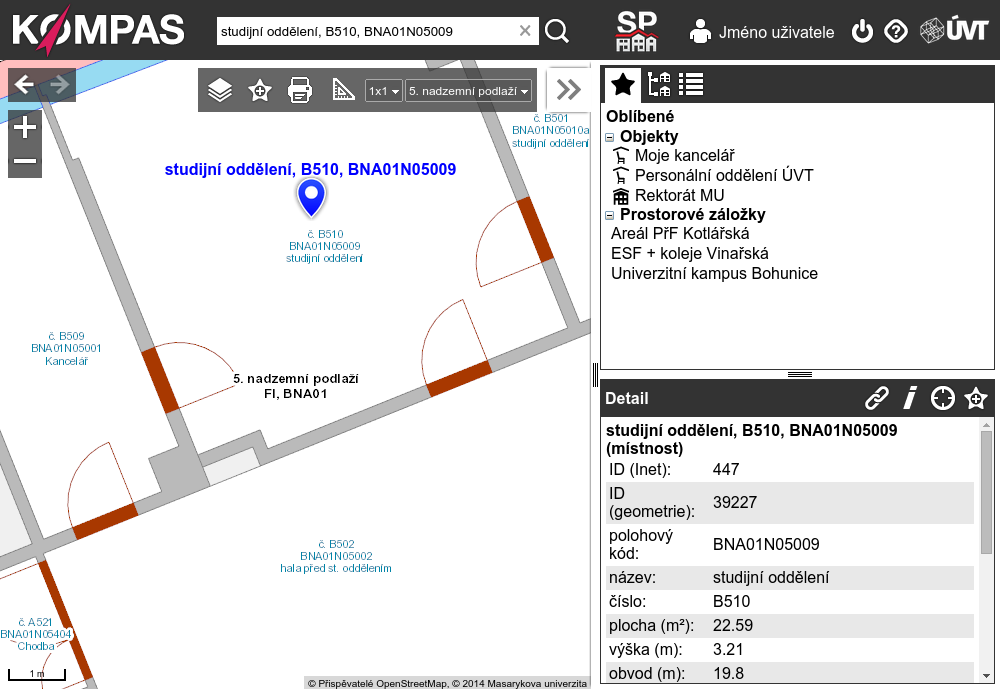Collapse side panel with double chevron

pos(568,89)
